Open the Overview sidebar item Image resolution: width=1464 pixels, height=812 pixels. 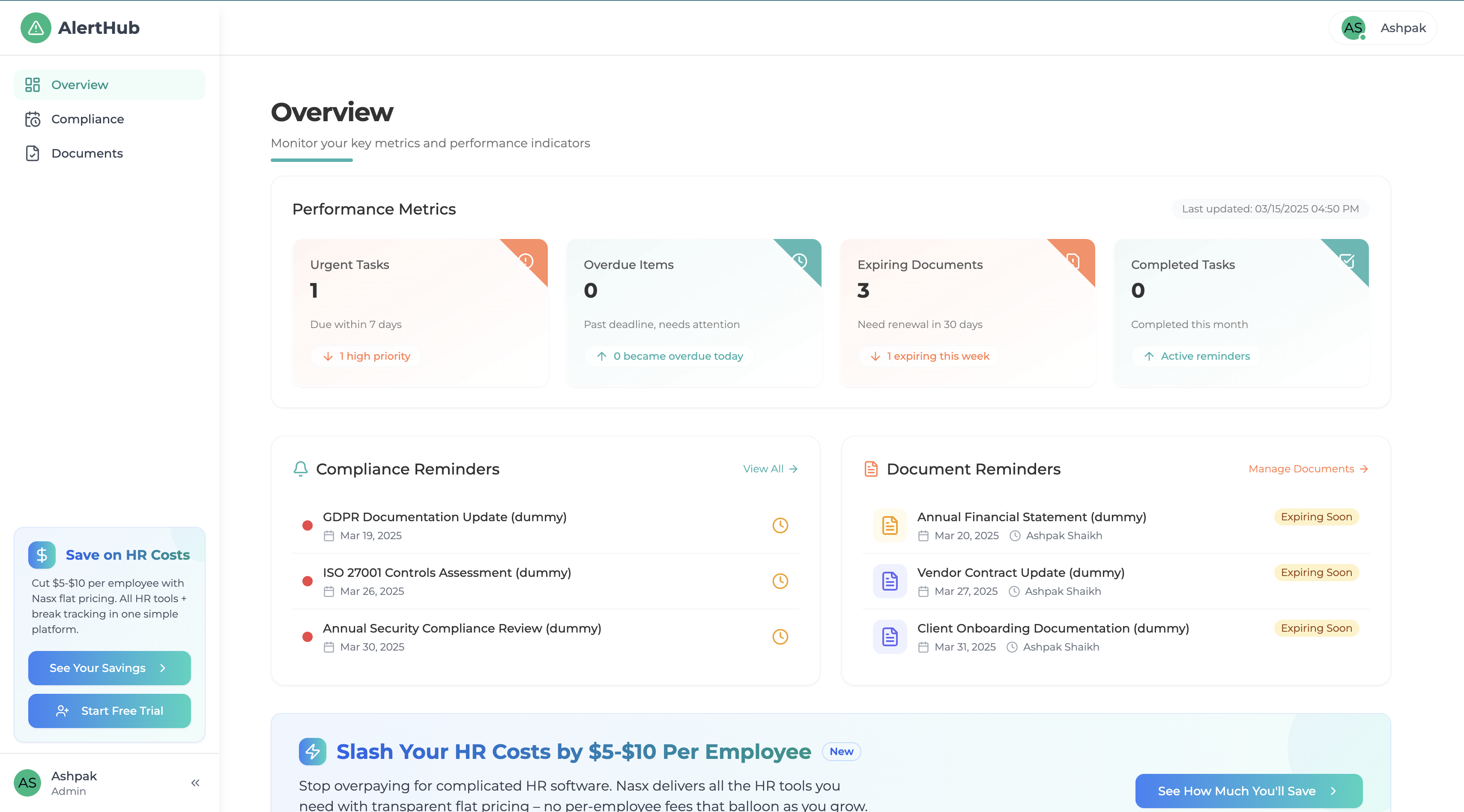(110, 85)
